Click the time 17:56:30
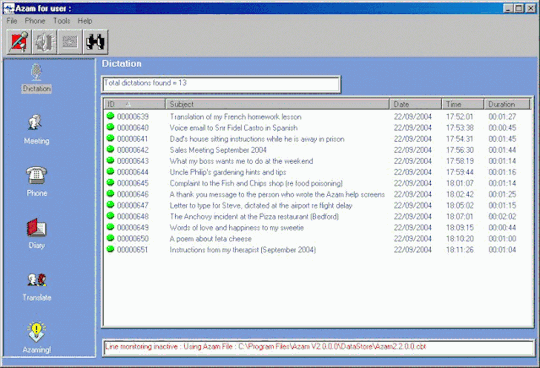Screen dimensions: 540x368 [460, 150]
